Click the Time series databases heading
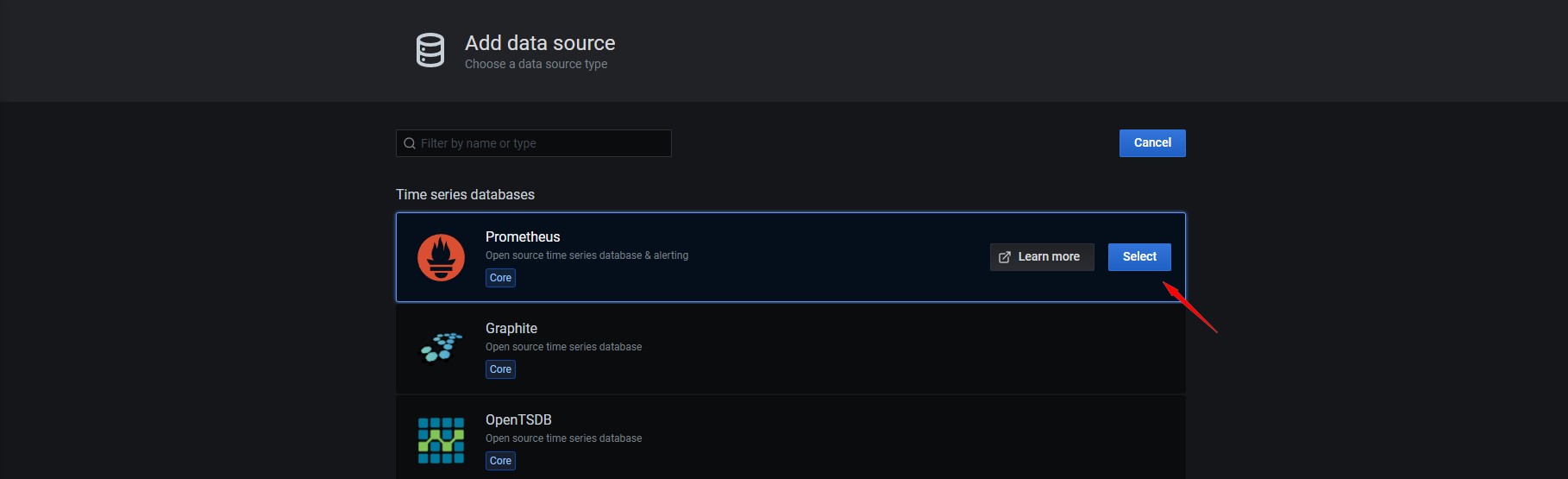Viewport: 1568px width, 479px height. [465, 194]
